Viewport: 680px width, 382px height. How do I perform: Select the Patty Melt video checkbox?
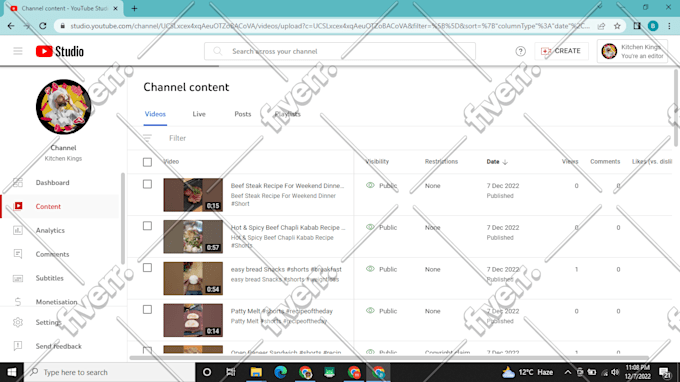(147, 310)
